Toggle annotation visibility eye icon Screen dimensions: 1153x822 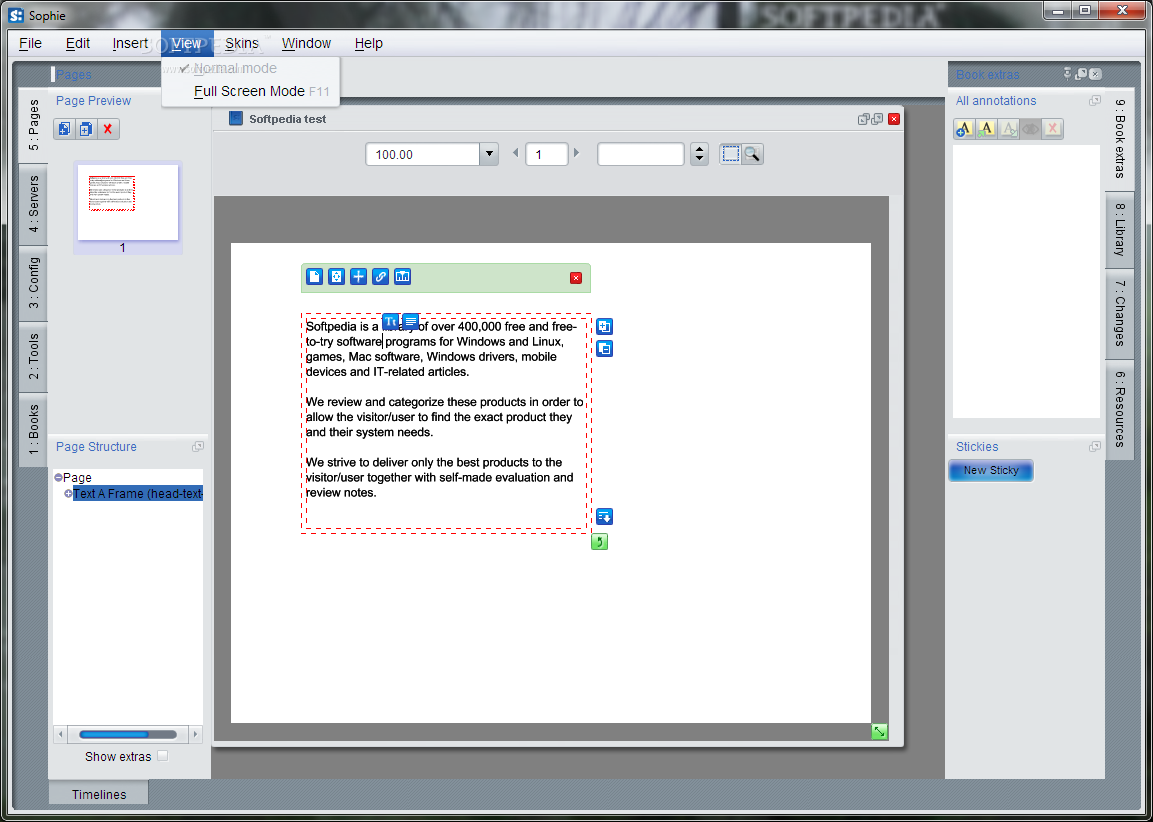[1030, 129]
